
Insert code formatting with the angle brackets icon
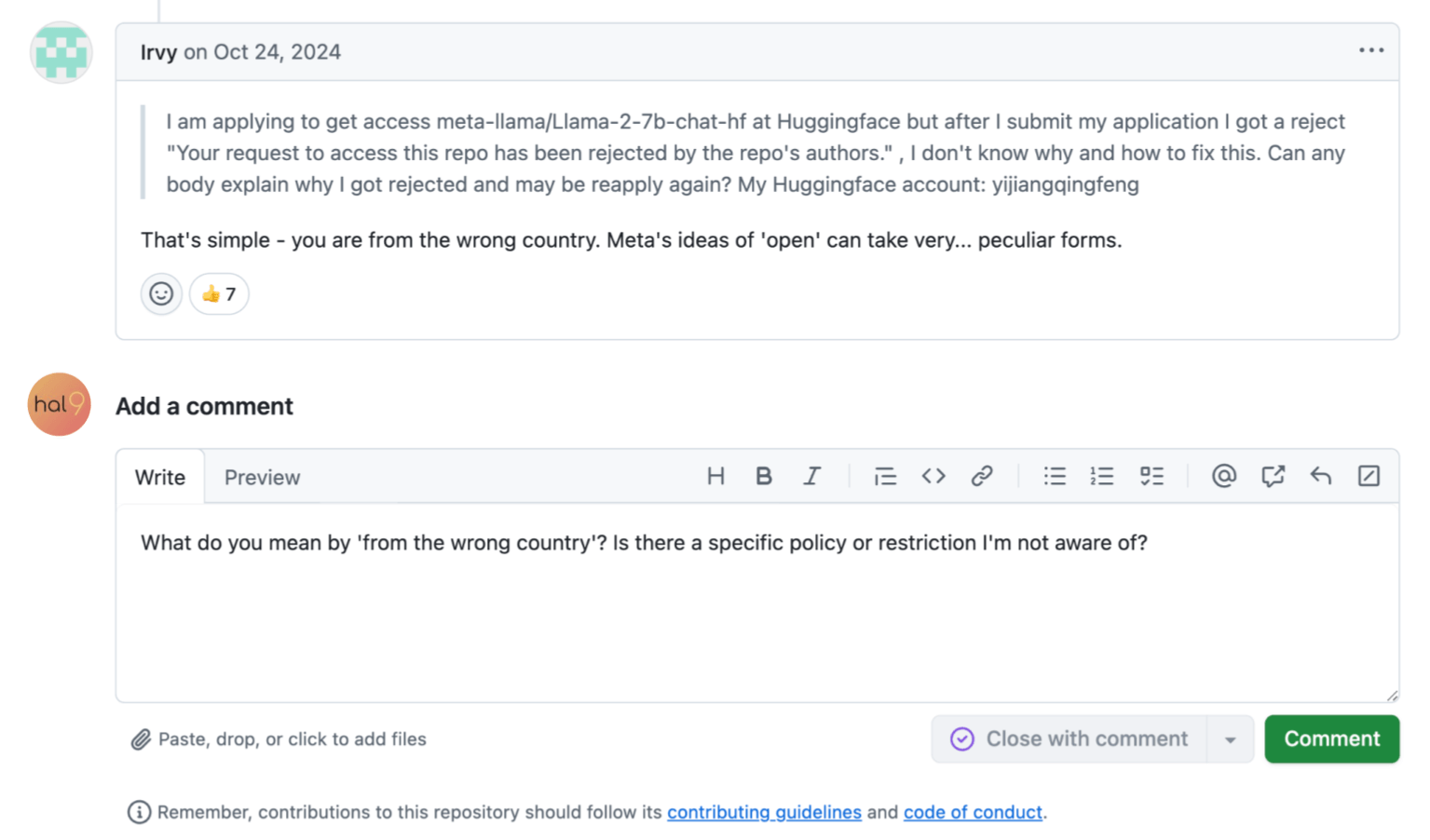[x=933, y=477]
